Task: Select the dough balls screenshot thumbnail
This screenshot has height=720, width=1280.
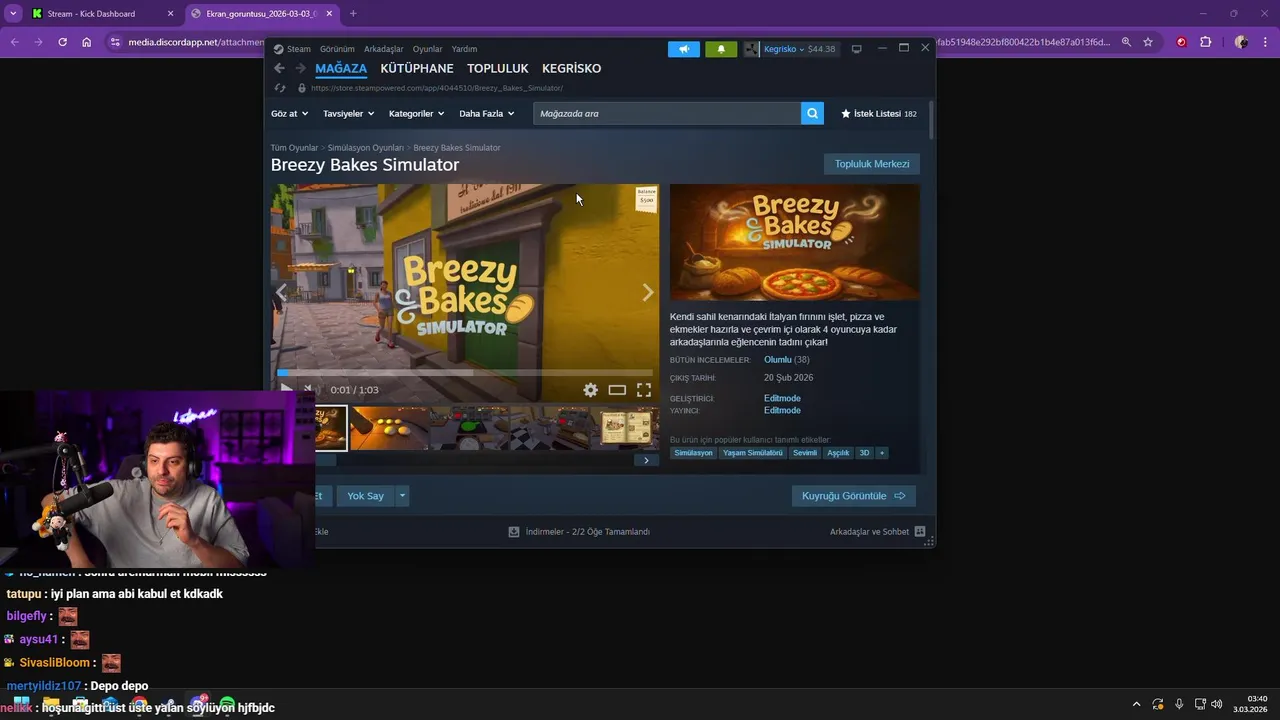Action: click(x=390, y=428)
